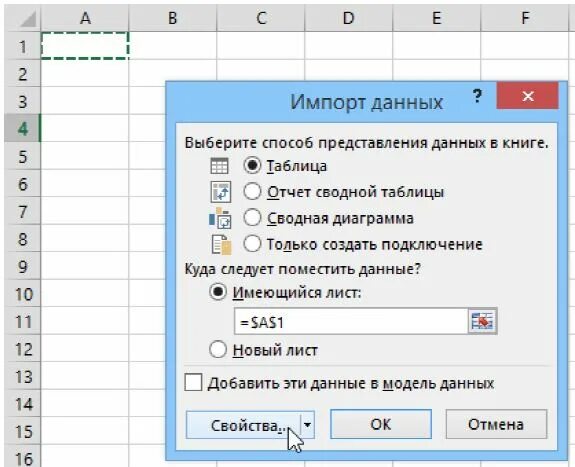
Task: Open the Свойства button
Action: pos(243,425)
